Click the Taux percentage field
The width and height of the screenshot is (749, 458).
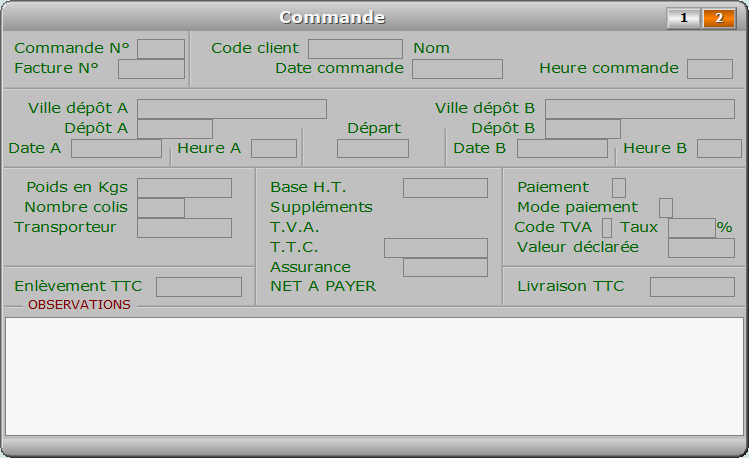click(692, 228)
